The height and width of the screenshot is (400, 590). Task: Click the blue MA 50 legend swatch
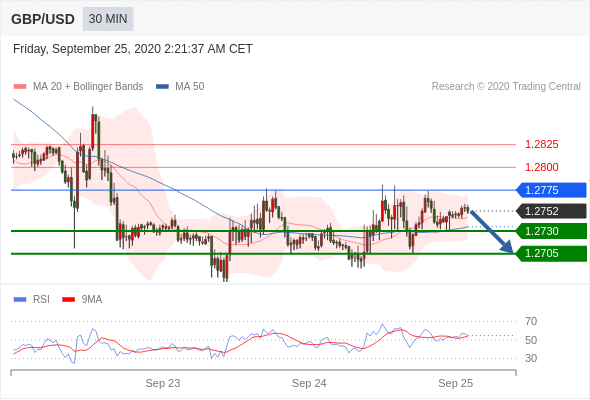pyautogui.click(x=162, y=87)
